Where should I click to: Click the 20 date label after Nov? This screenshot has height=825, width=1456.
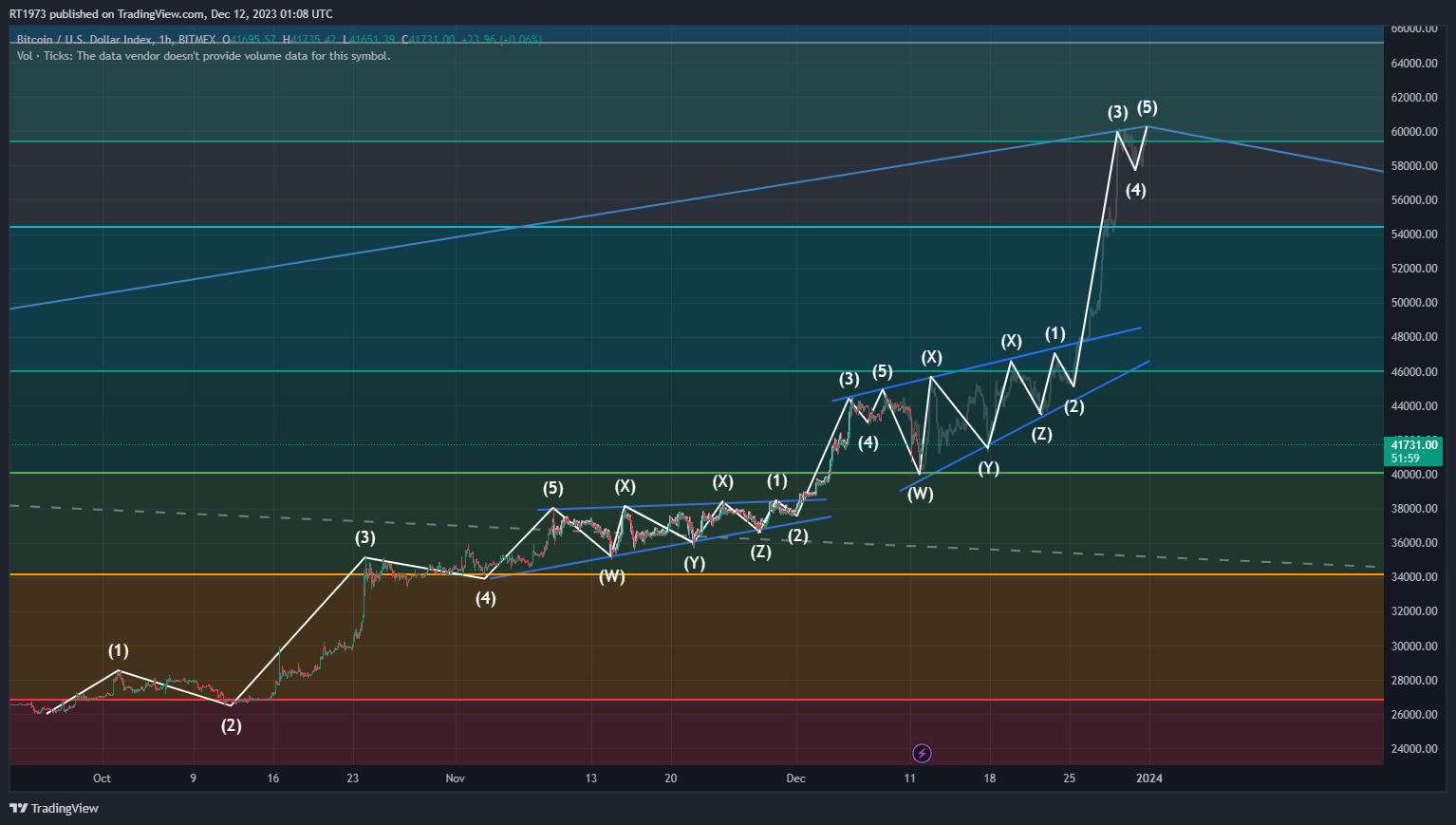[671, 778]
